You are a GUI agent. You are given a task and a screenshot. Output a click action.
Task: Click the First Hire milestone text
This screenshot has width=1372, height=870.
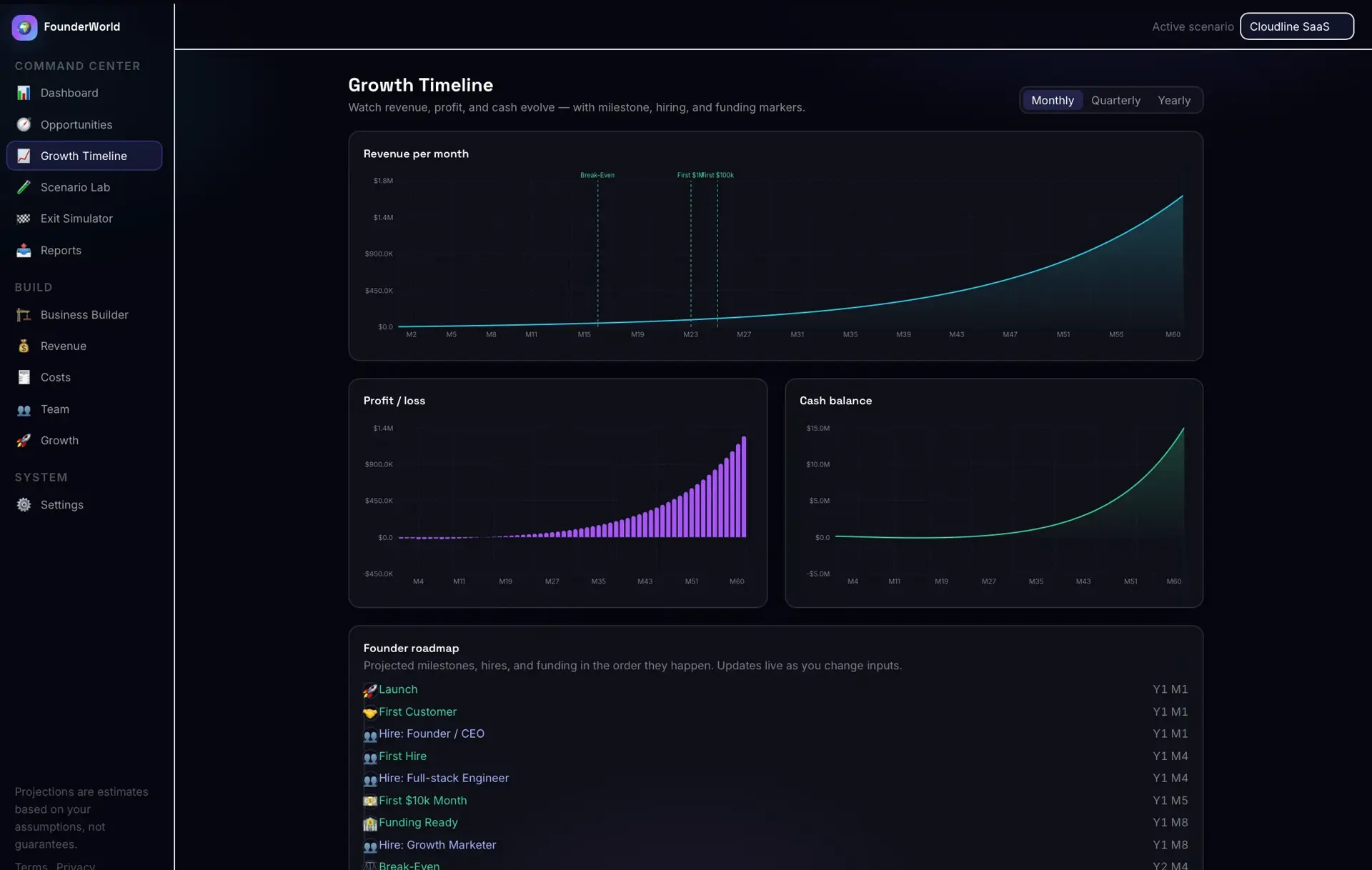click(402, 756)
